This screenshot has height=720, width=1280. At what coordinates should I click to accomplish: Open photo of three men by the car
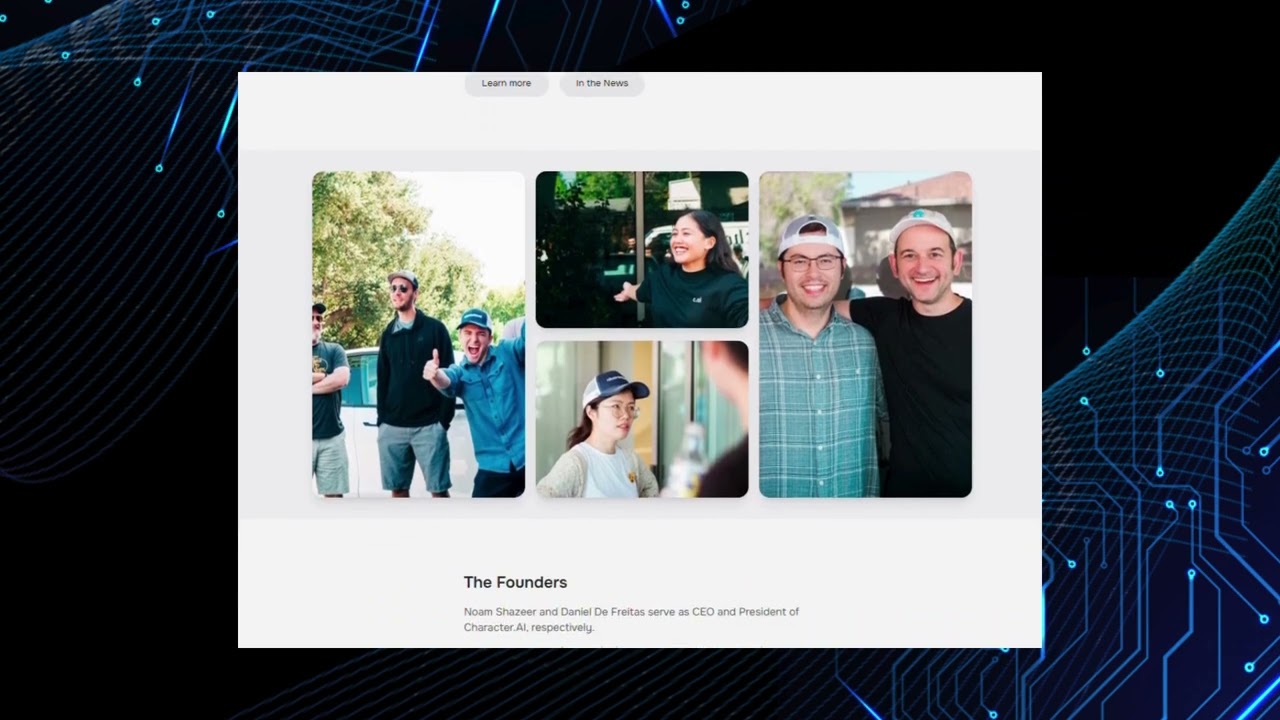pyautogui.click(x=418, y=334)
